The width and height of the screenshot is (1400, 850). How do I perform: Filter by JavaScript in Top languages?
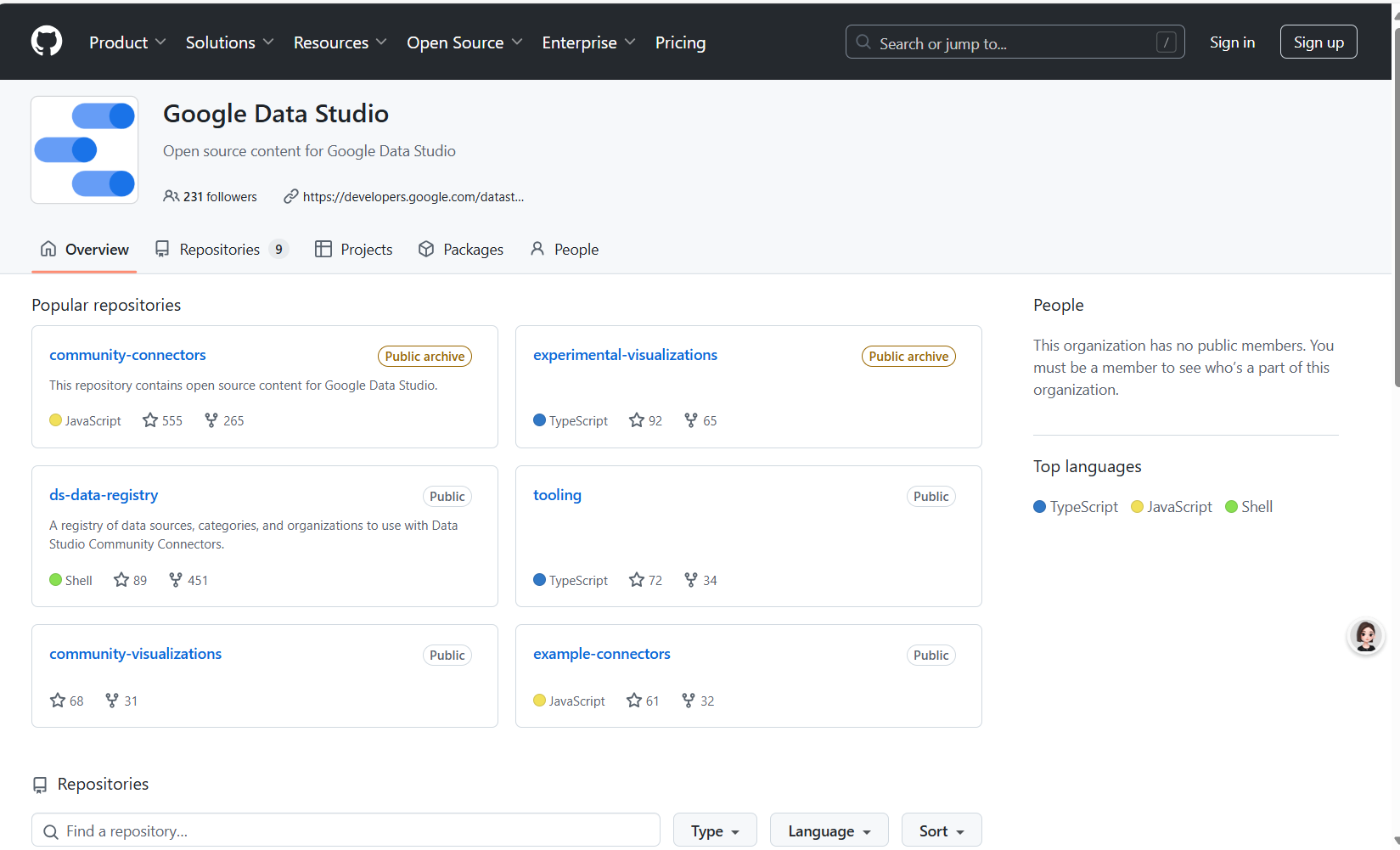(x=1172, y=507)
